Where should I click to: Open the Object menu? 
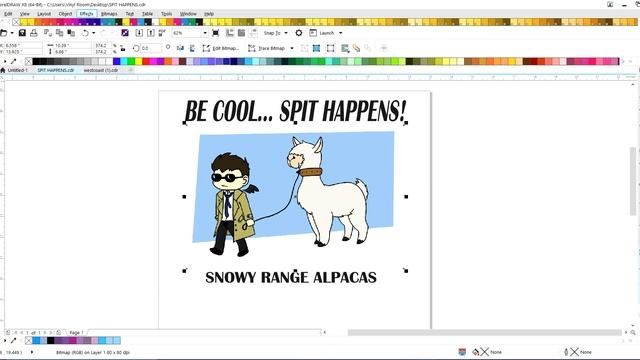click(65, 14)
